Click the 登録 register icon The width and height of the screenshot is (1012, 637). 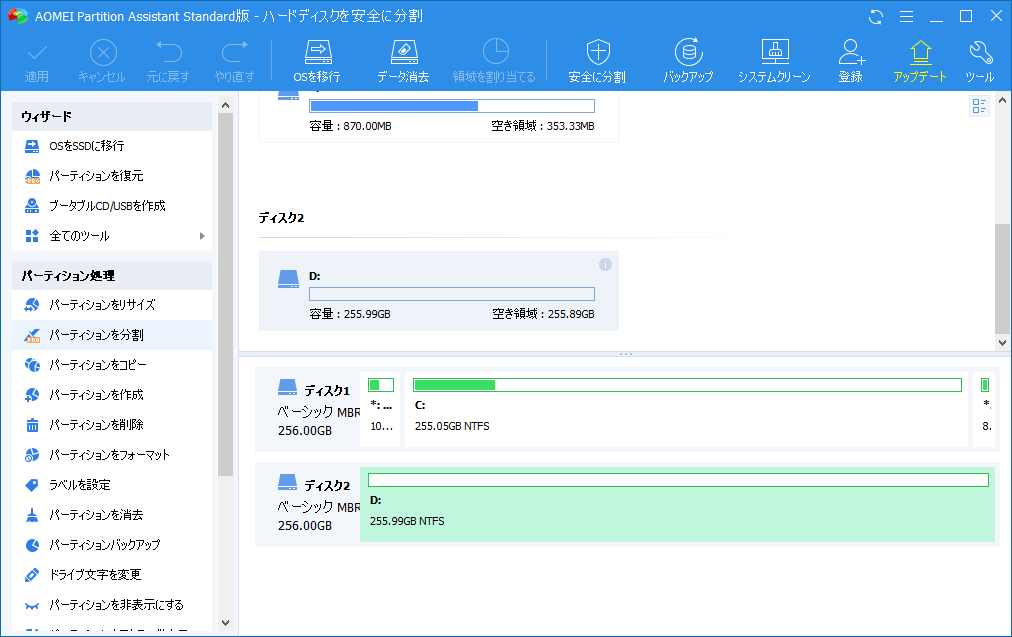click(x=851, y=61)
